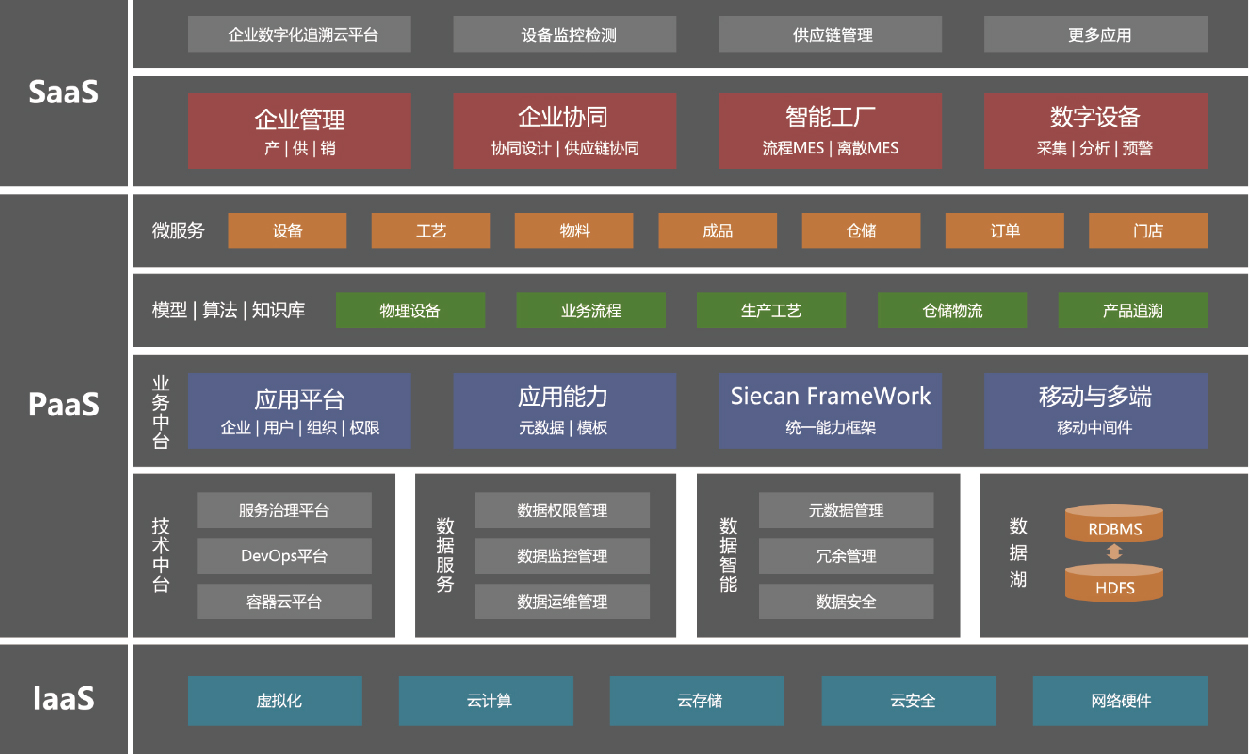
Task: Click the 更多应用 box
Action: point(1096,35)
